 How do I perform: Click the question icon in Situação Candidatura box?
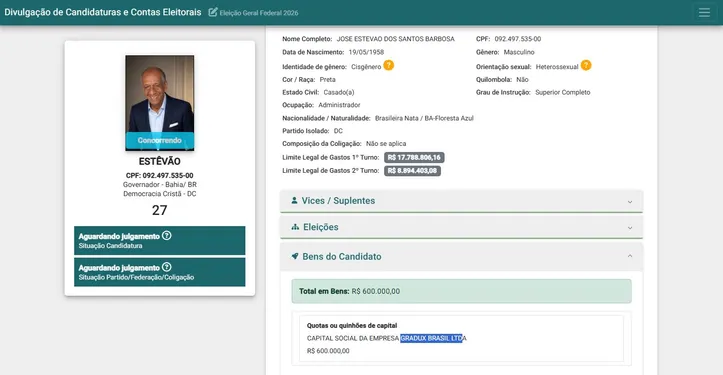click(167, 236)
